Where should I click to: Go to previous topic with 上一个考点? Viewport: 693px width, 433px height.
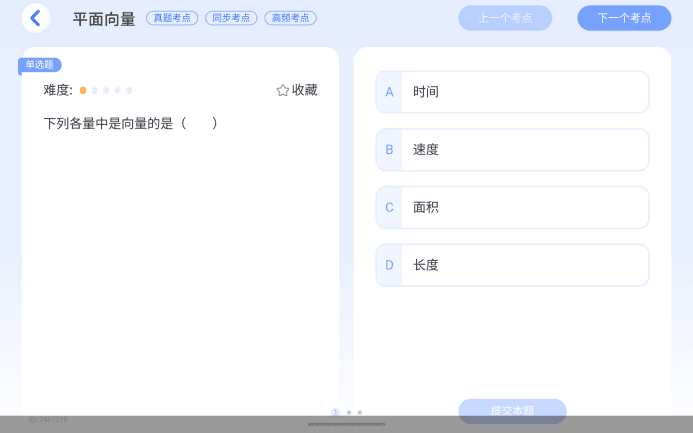click(505, 18)
